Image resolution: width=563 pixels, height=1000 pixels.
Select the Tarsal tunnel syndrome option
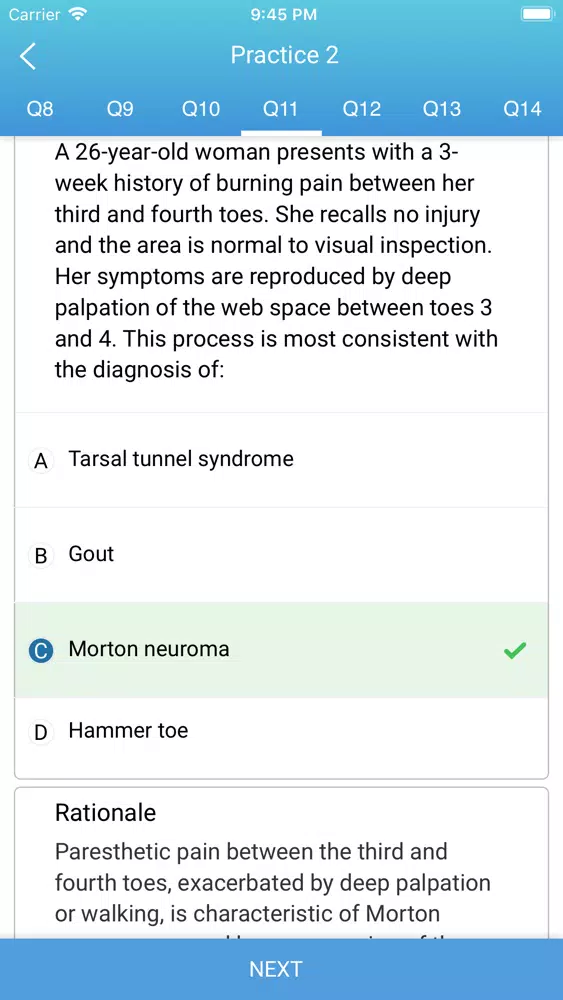click(281, 460)
